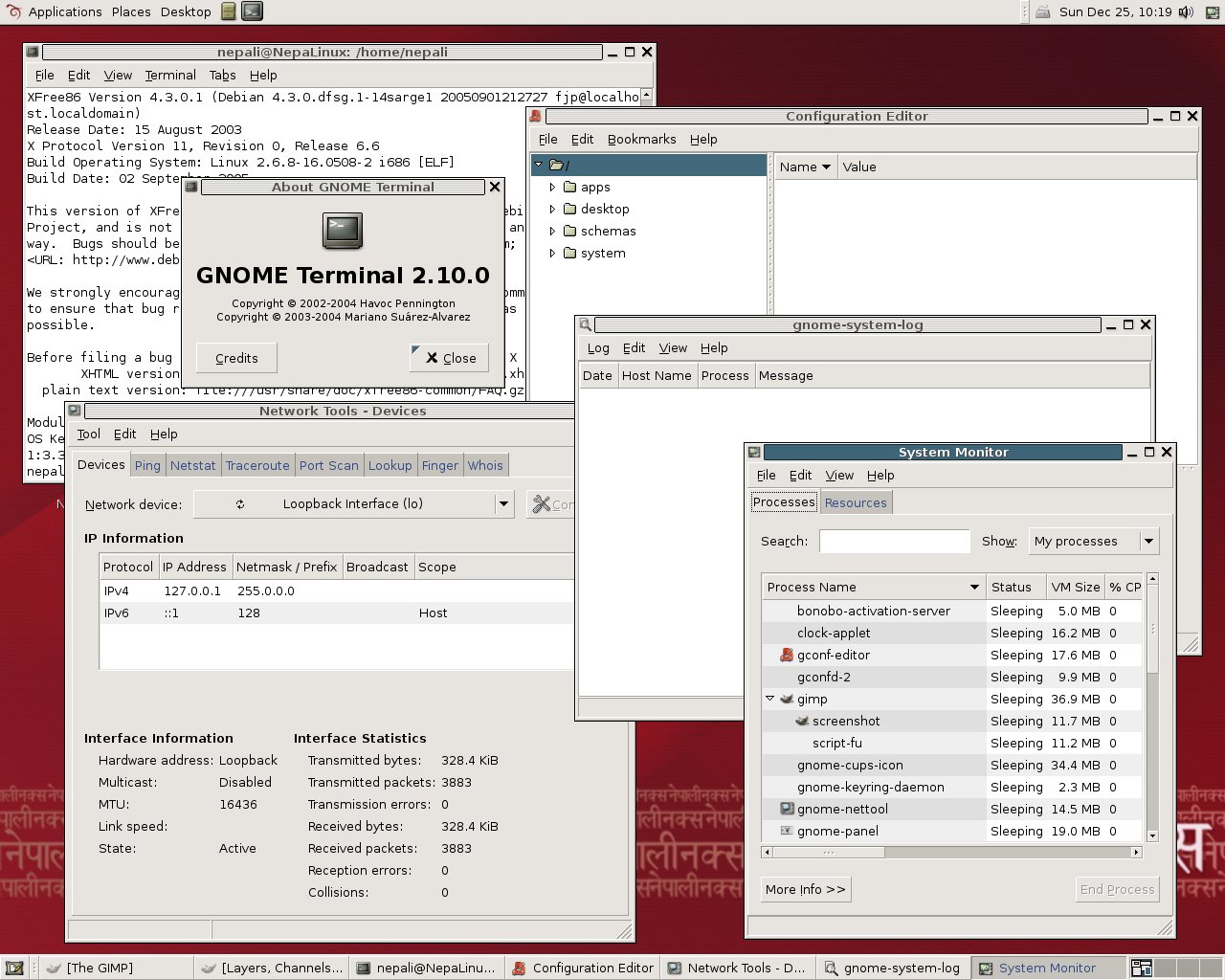Click the process list vertical scrollbar
This screenshot has width=1225, height=980.
[x=1152, y=708]
